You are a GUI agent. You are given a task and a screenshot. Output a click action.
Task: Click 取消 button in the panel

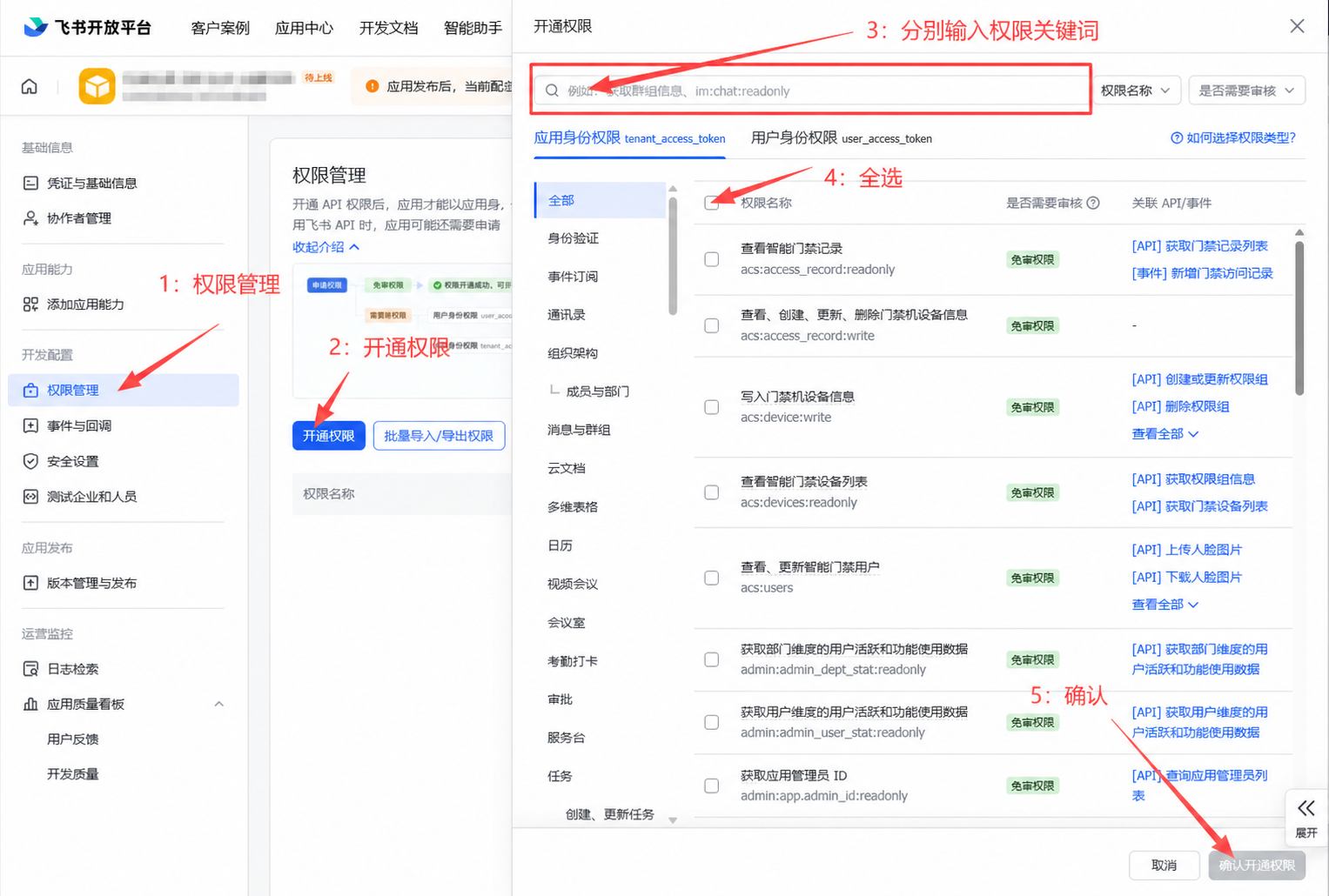pos(1165,865)
